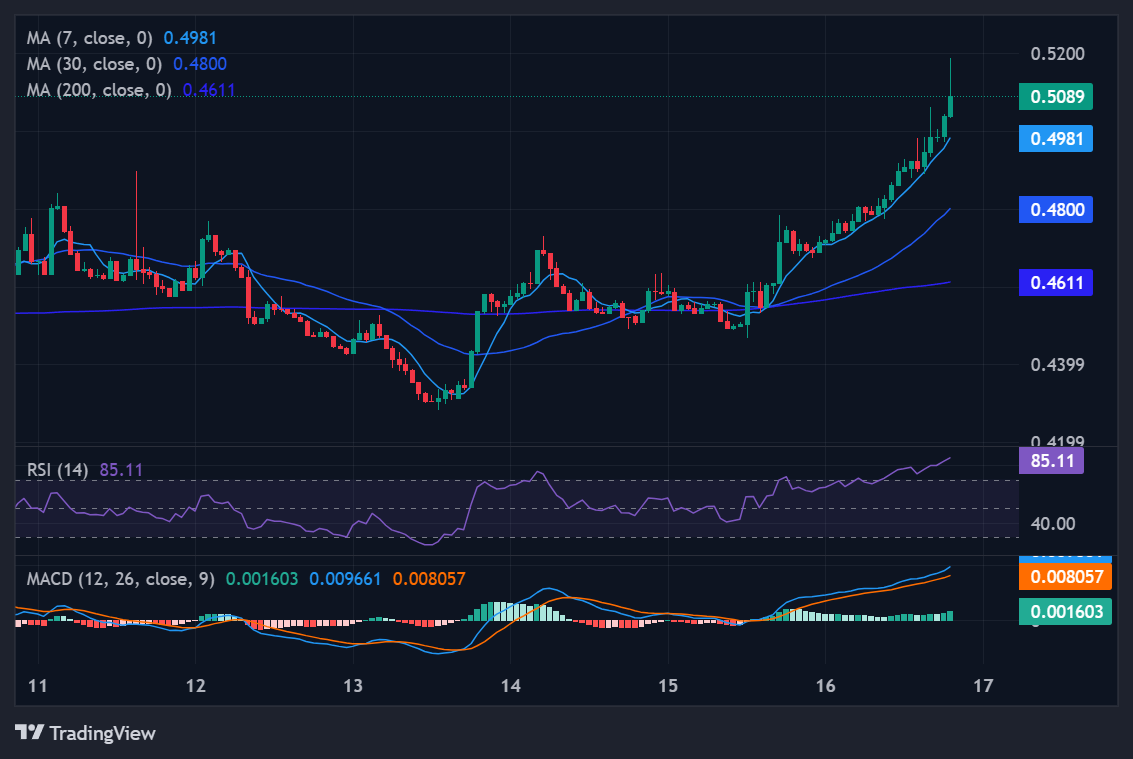Click the purple 85.11 RSI value tag
This screenshot has height=759, width=1133.
pos(1050,461)
